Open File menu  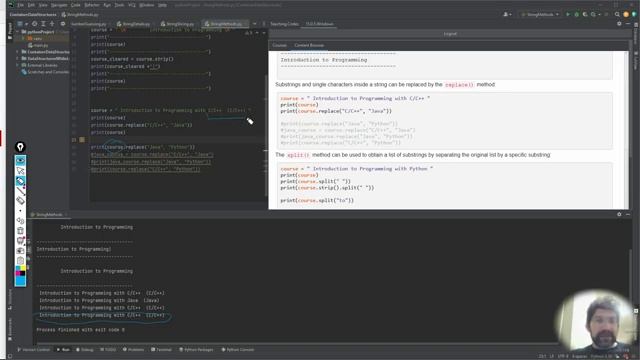[x=20, y=5]
